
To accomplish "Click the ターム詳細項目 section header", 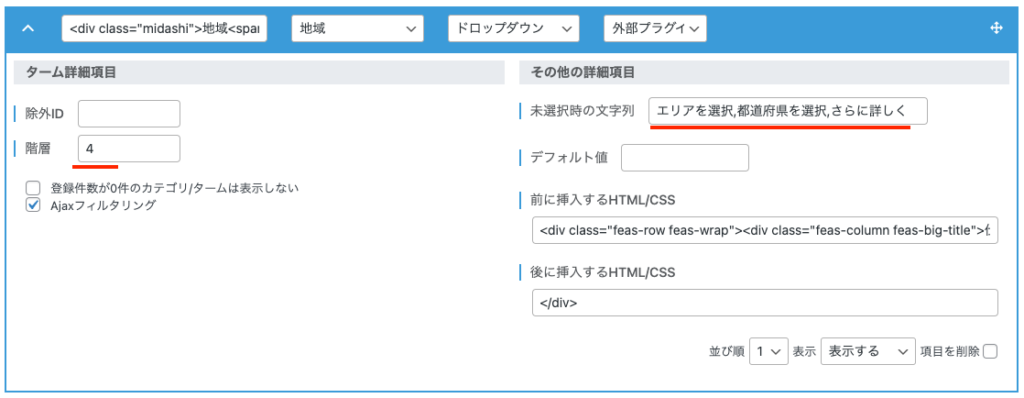I will (x=259, y=73).
